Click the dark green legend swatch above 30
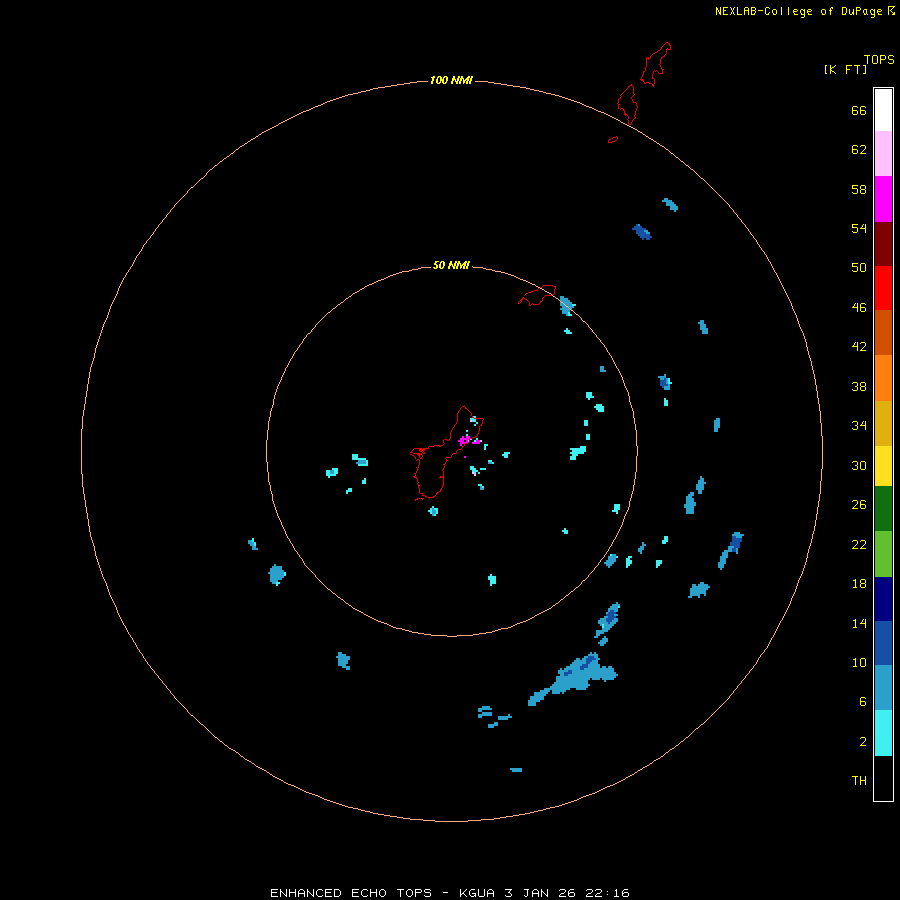Screen dimensions: 900x900 pyautogui.click(x=883, y=509)
